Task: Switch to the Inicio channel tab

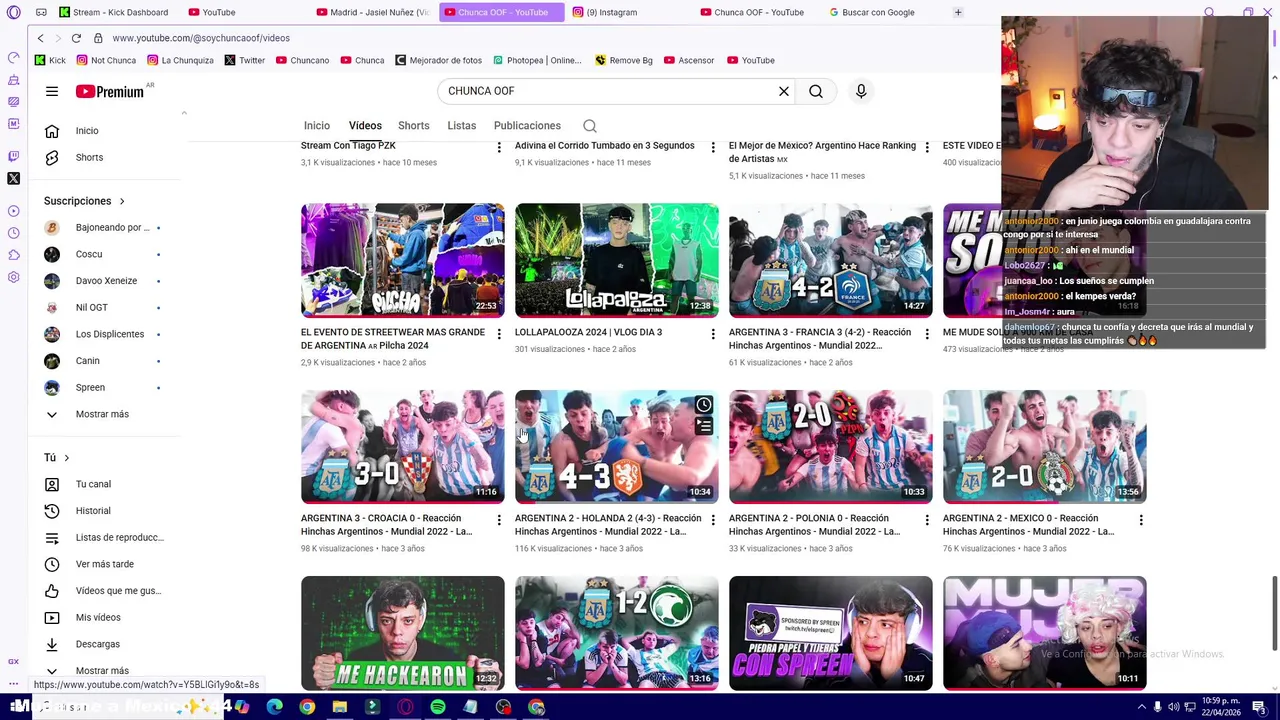Action: (317, 126)
